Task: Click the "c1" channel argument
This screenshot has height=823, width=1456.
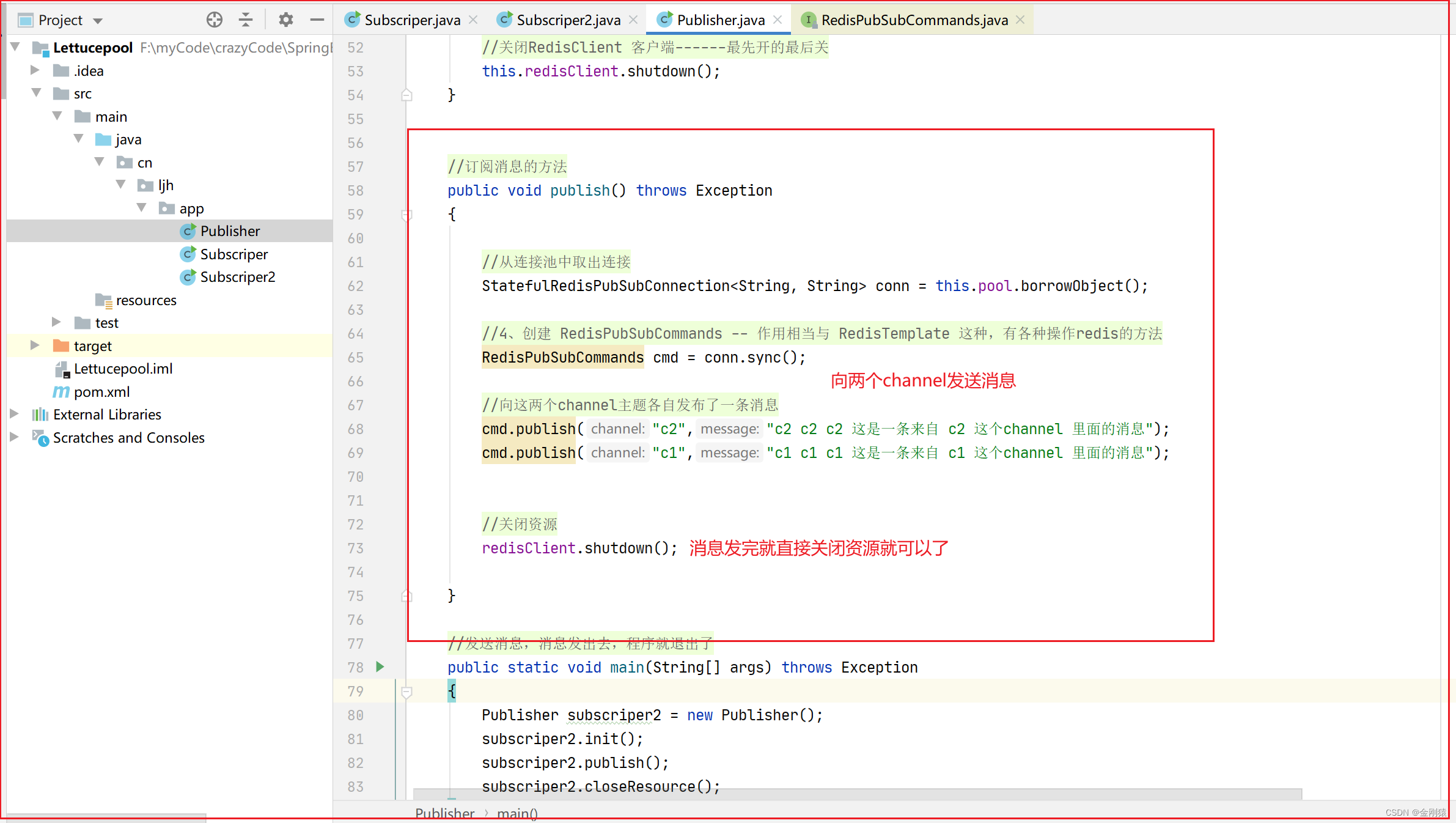Action: pyautogui.click(x=669, y=453)
